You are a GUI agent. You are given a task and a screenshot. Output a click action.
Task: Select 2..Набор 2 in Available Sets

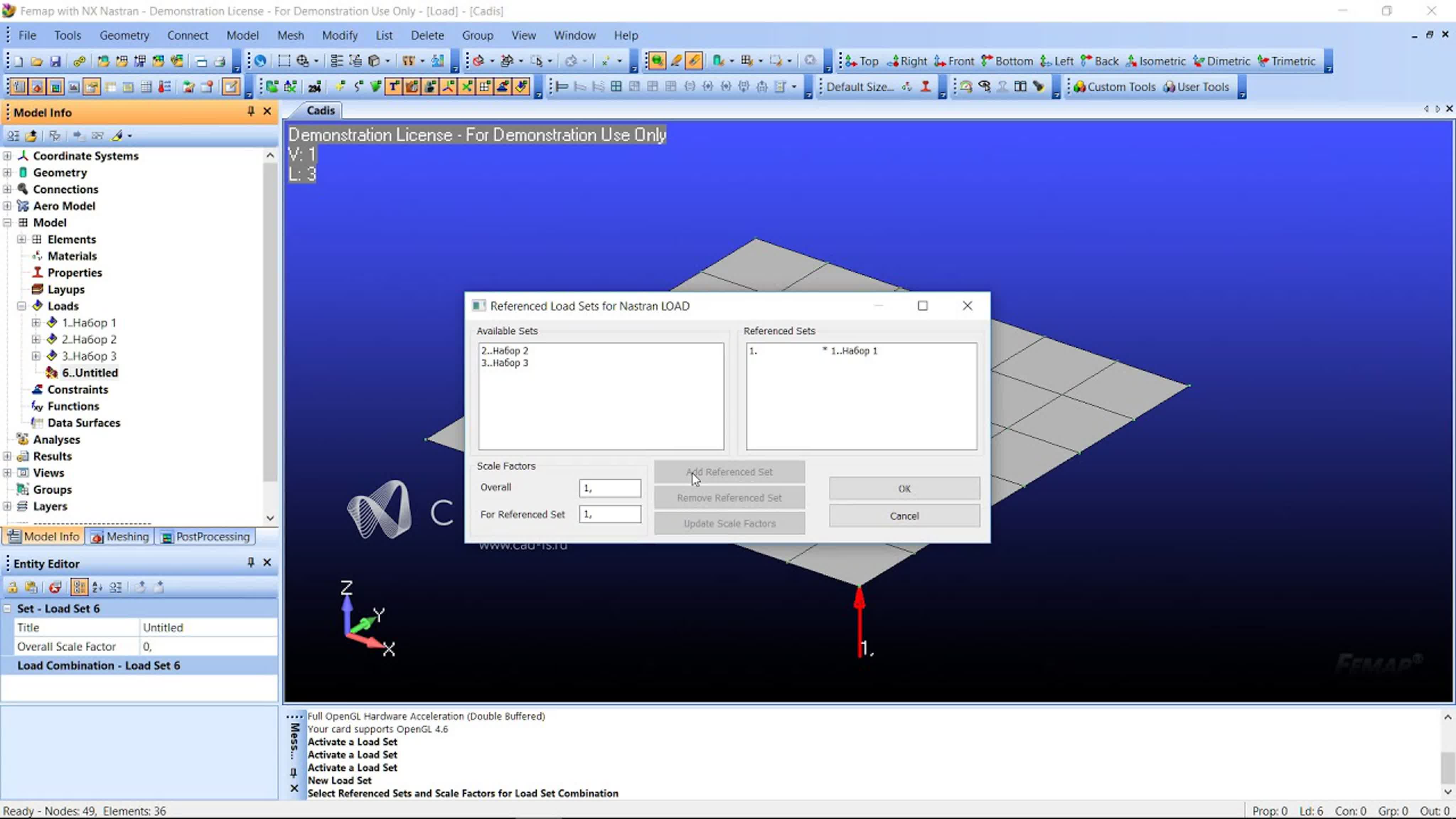tap(505, 350)
